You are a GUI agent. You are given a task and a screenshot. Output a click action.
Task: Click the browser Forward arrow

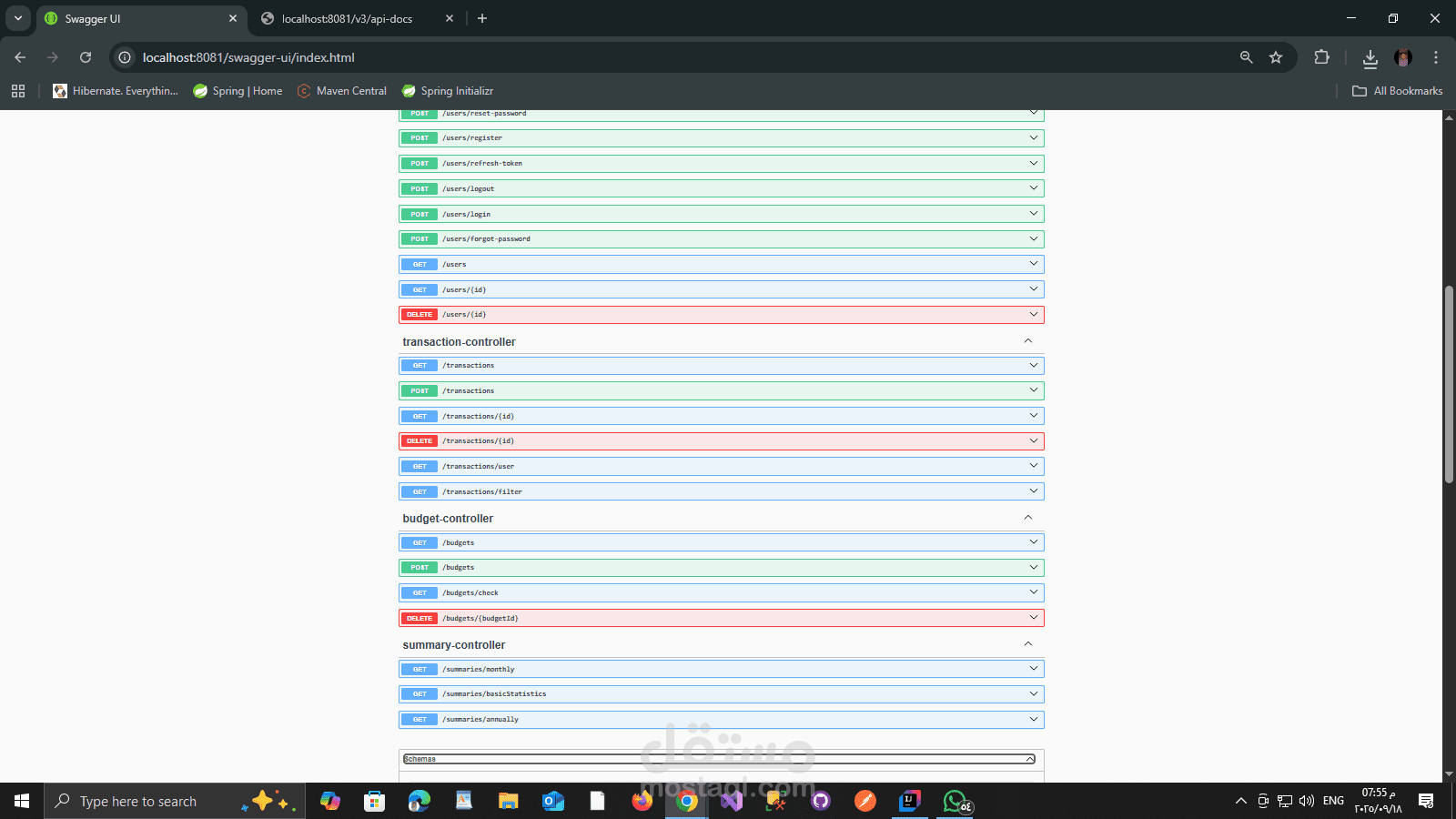[53, 57]
